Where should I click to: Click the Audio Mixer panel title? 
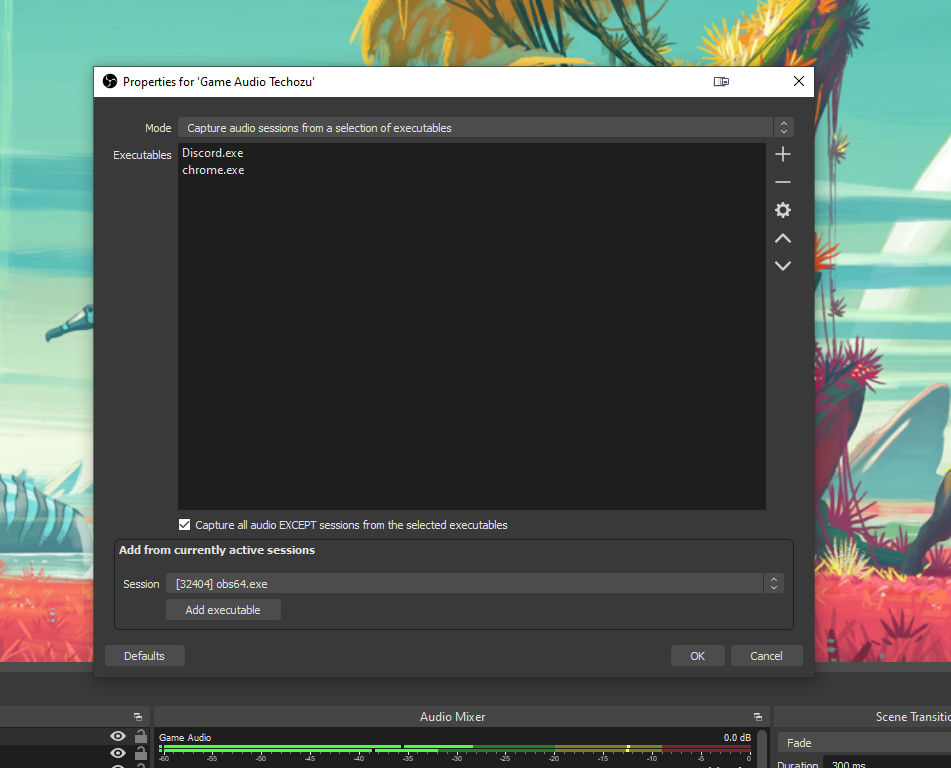tap(452, 716)
